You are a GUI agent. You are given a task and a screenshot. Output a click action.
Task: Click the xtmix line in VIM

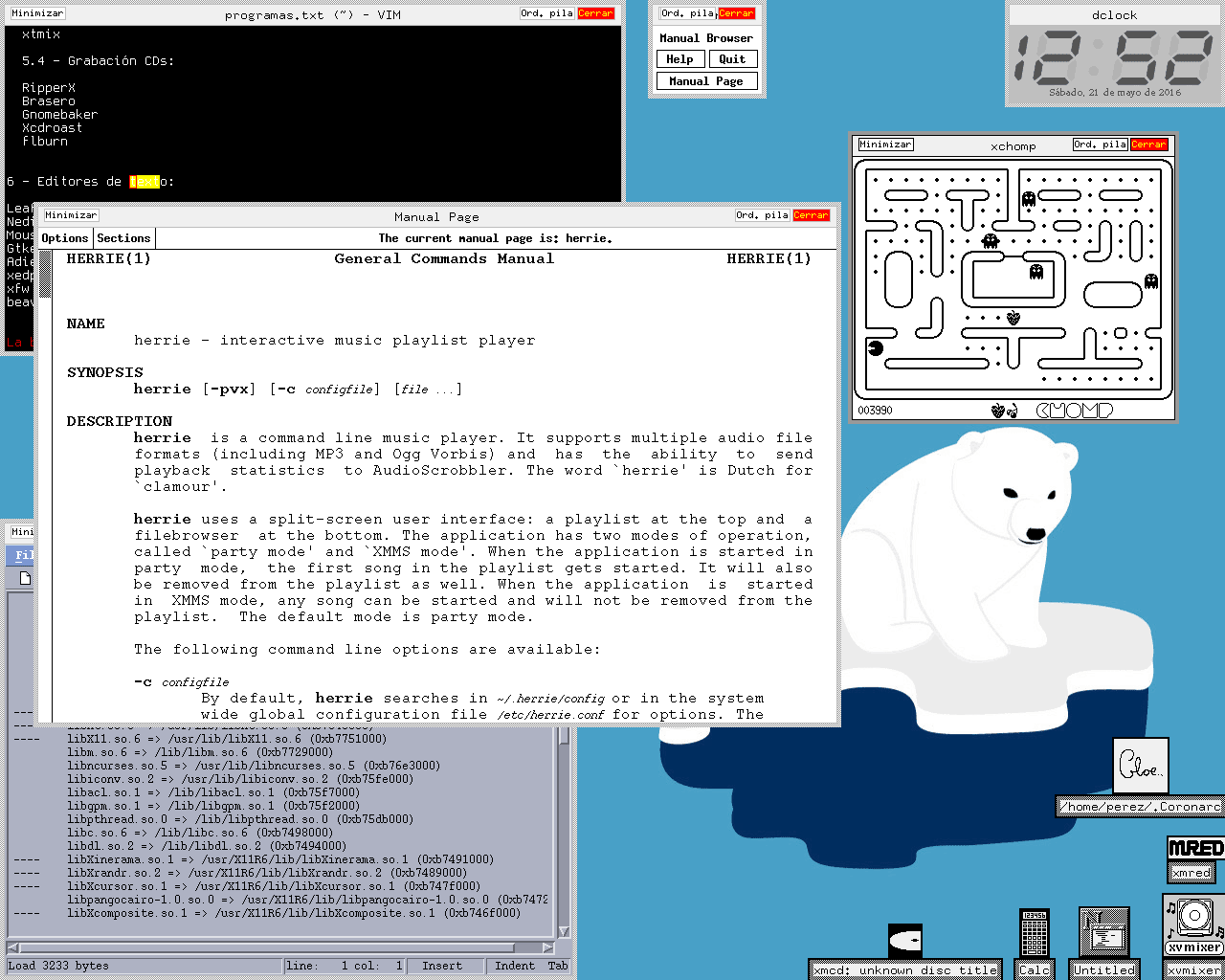pyautogui.click(x=41, y=34)
